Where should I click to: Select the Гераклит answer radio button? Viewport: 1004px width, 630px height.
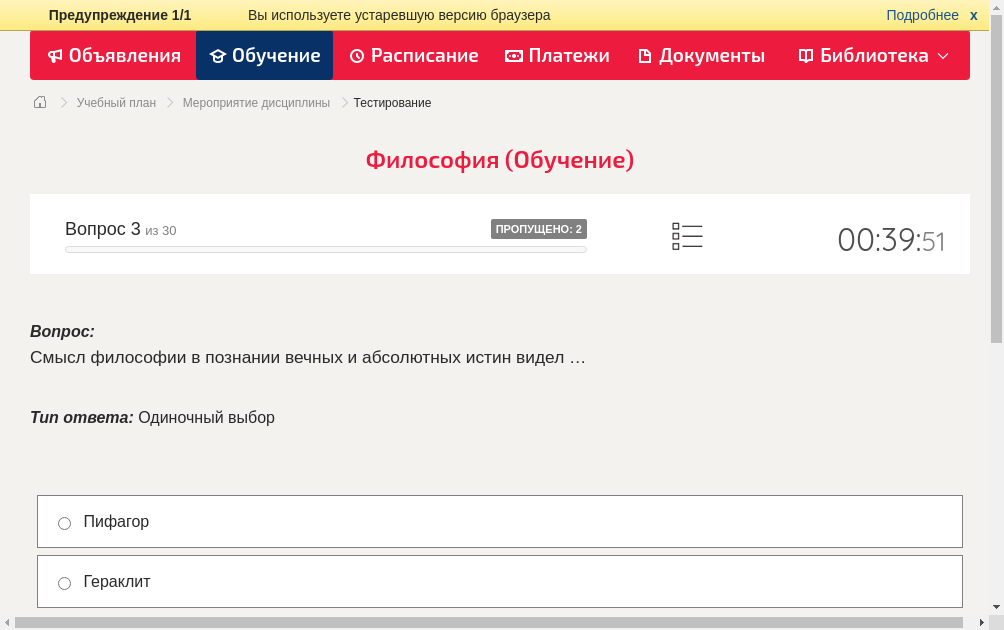(65, 583)
